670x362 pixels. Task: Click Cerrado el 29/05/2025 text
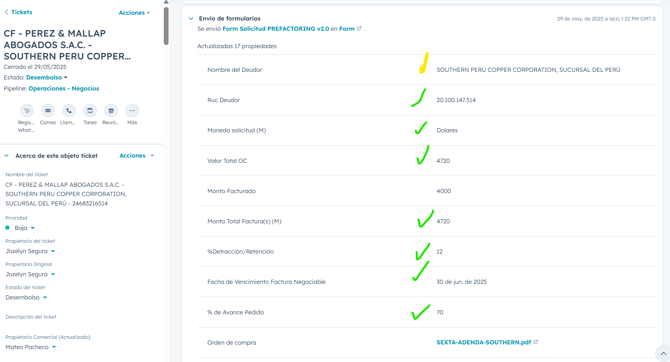[35, 67]
